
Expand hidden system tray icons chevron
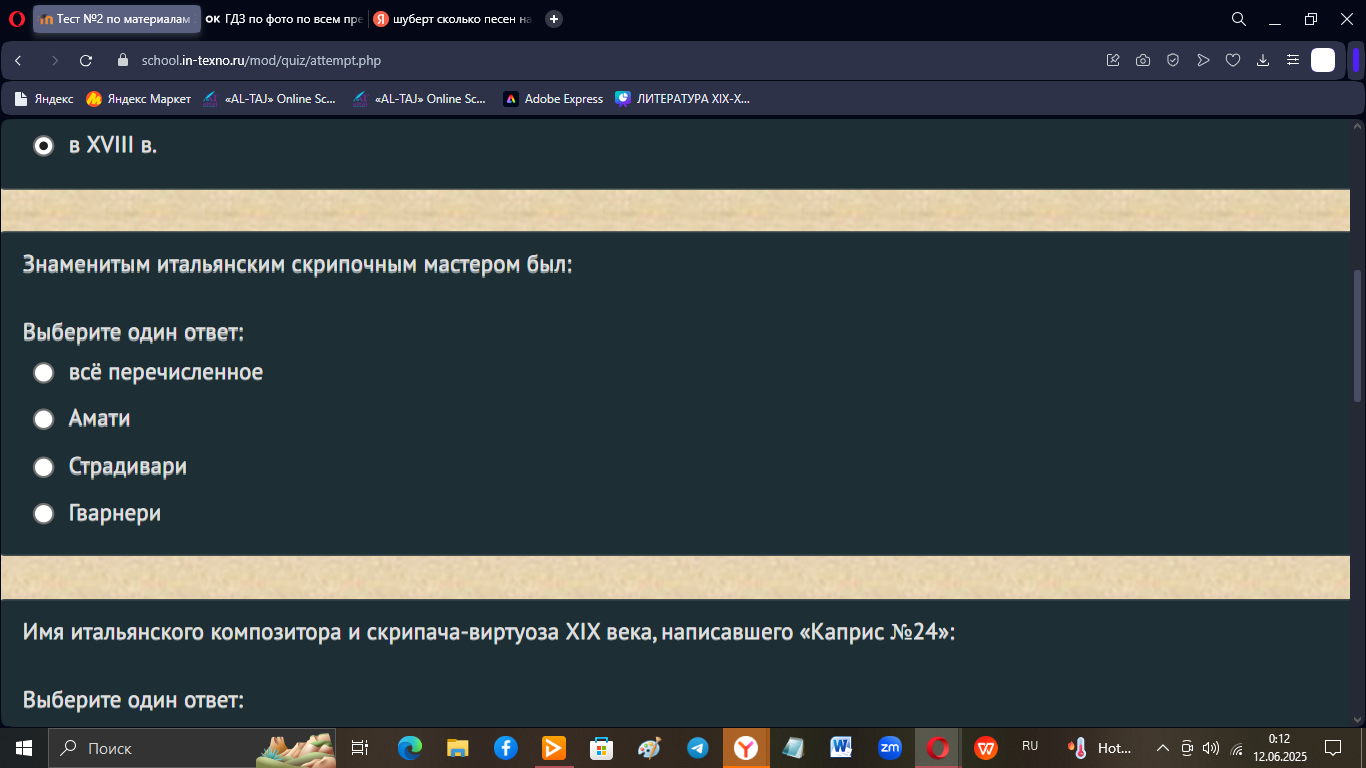coord(1162,748)
